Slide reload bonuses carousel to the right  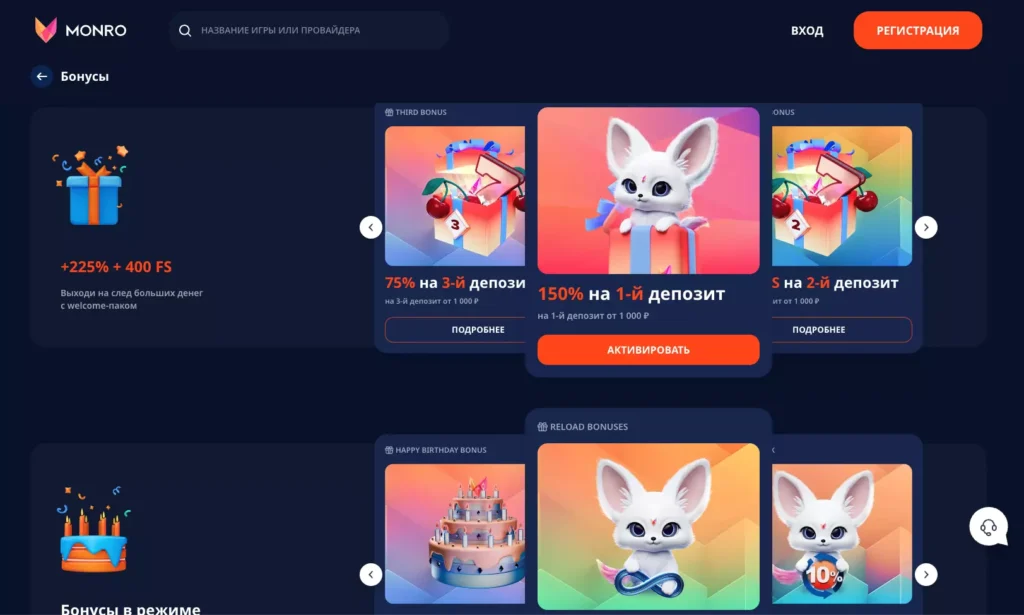[x=926, y=575]
